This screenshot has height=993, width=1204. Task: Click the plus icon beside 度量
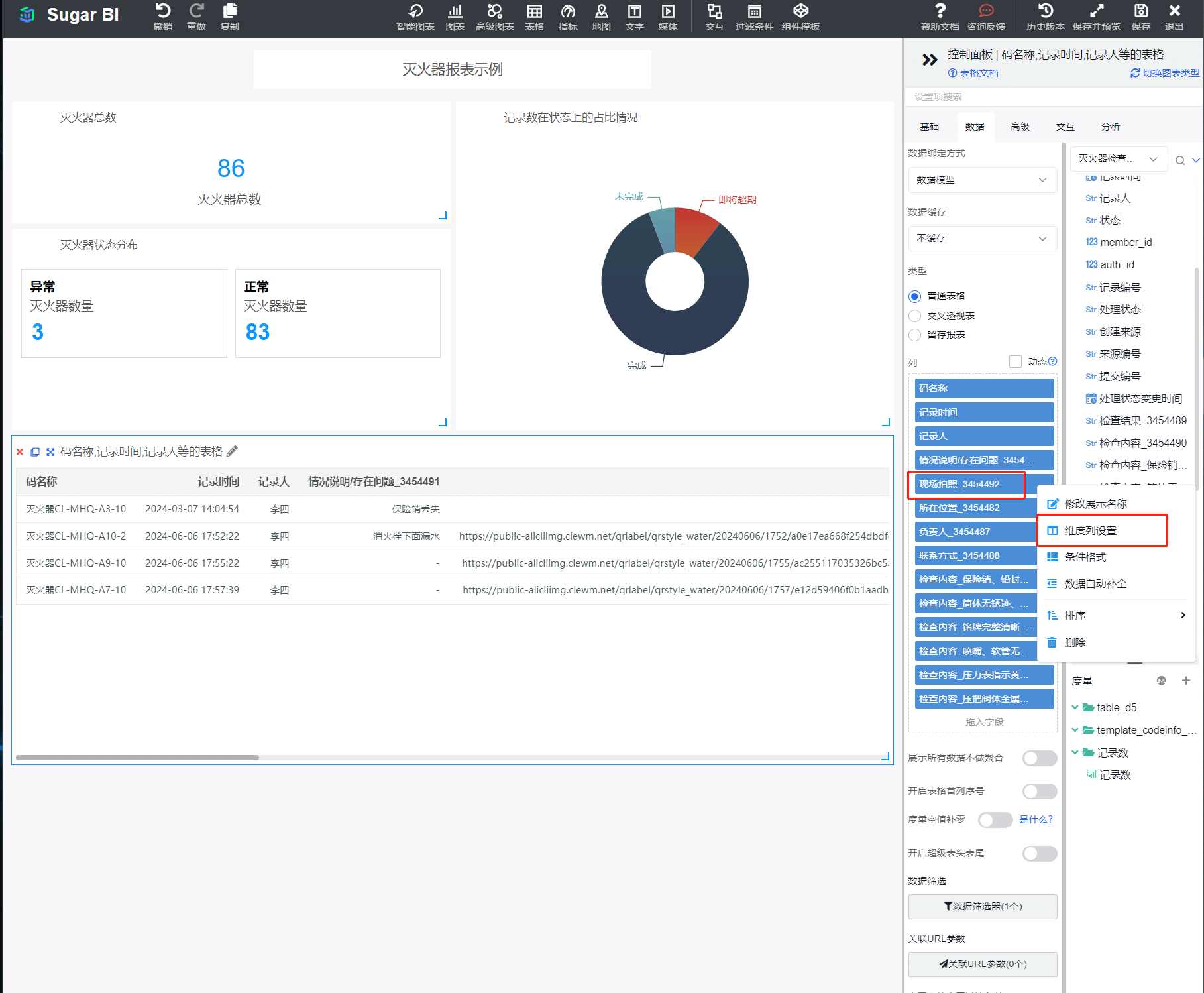pyautogui.click(x=1186, y=681)
